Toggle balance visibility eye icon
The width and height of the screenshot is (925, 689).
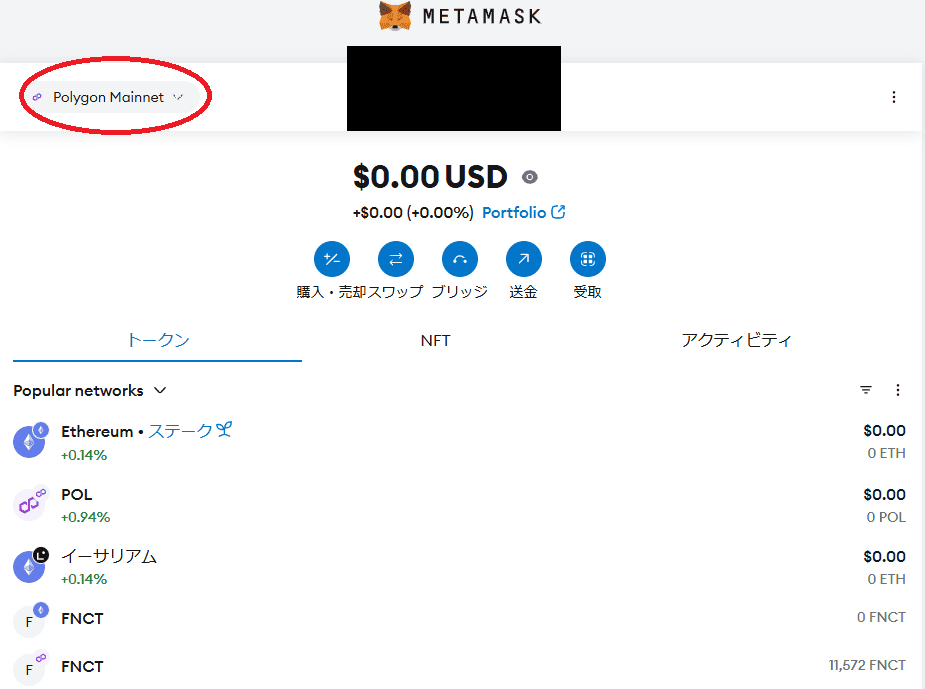[530, 177]
